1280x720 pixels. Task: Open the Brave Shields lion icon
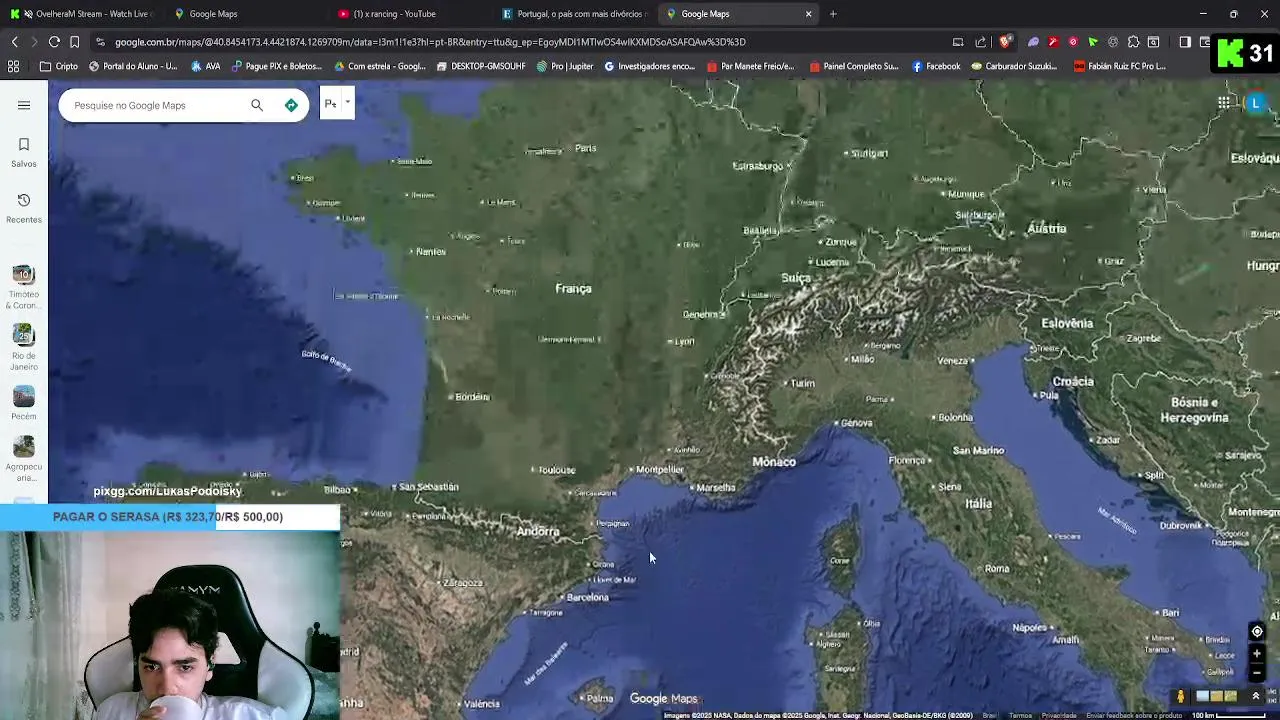1006,42
